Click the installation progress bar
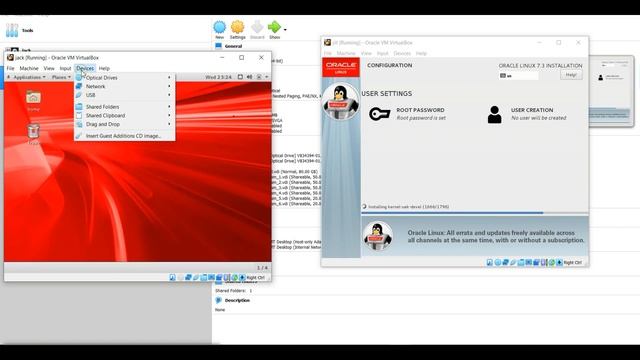The image size is (640, 360). 475,213
